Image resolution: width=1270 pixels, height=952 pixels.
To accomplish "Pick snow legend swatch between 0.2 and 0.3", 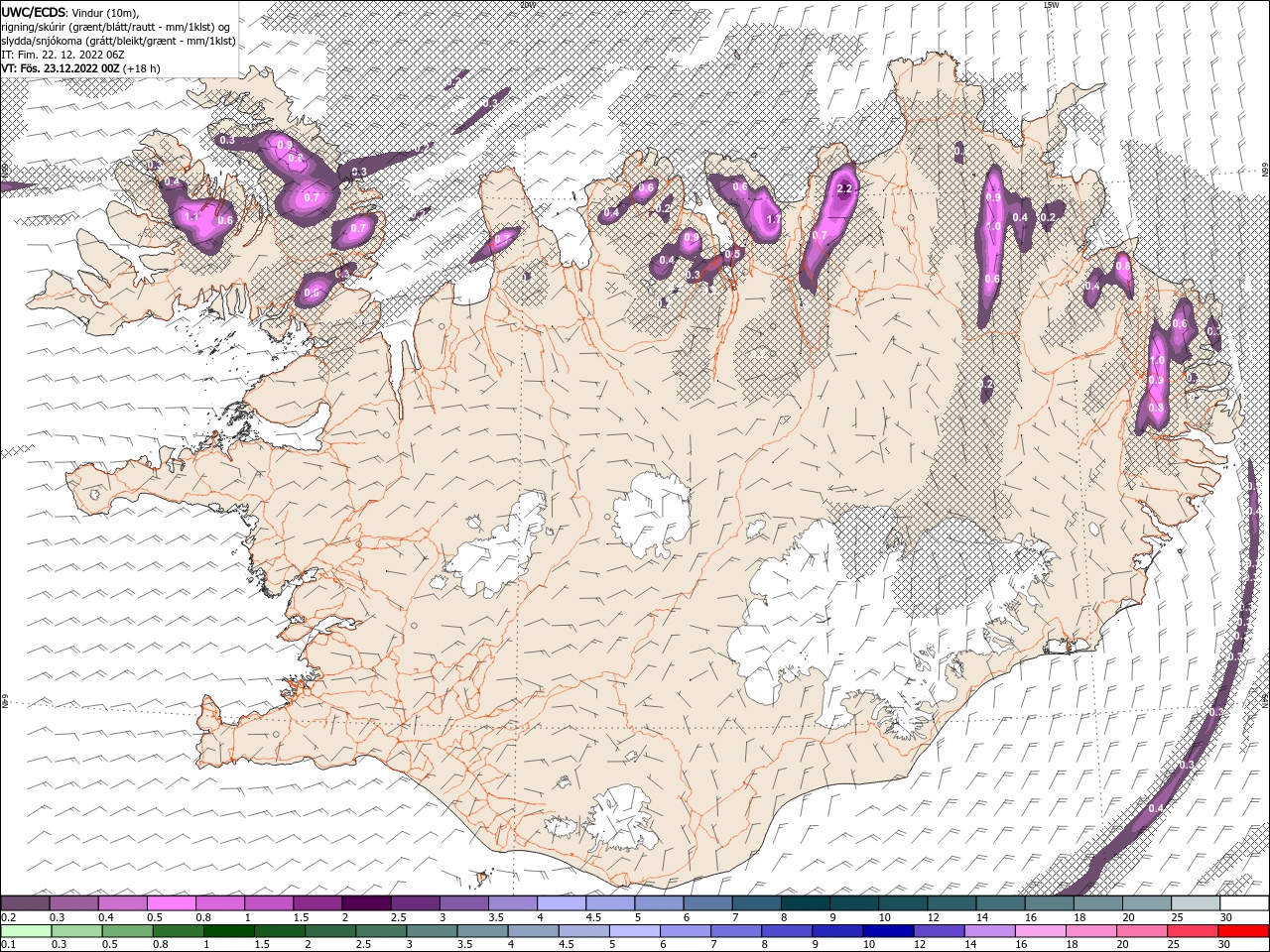I will tap(25, 902).
